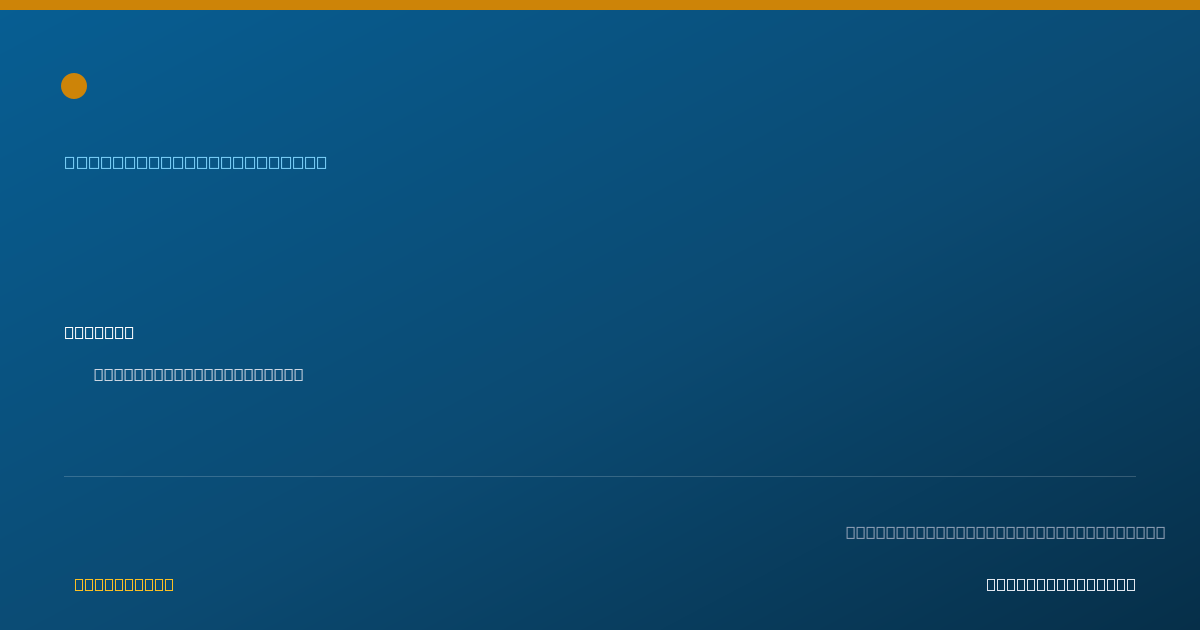Open the dim gray caption above the white footer text
Viewport: 1200px width, 630px height.
[1005, 532]
